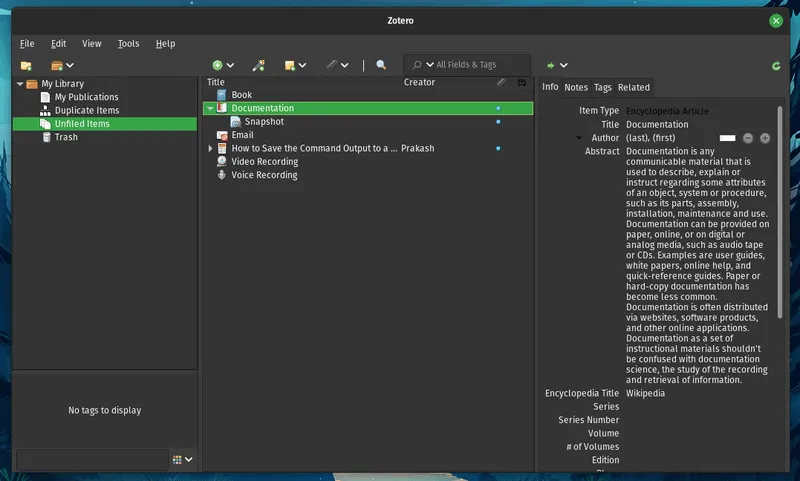Click the Add Attachment paperclip icon
This screenshot has width=800, height=481.
[332, 65]
